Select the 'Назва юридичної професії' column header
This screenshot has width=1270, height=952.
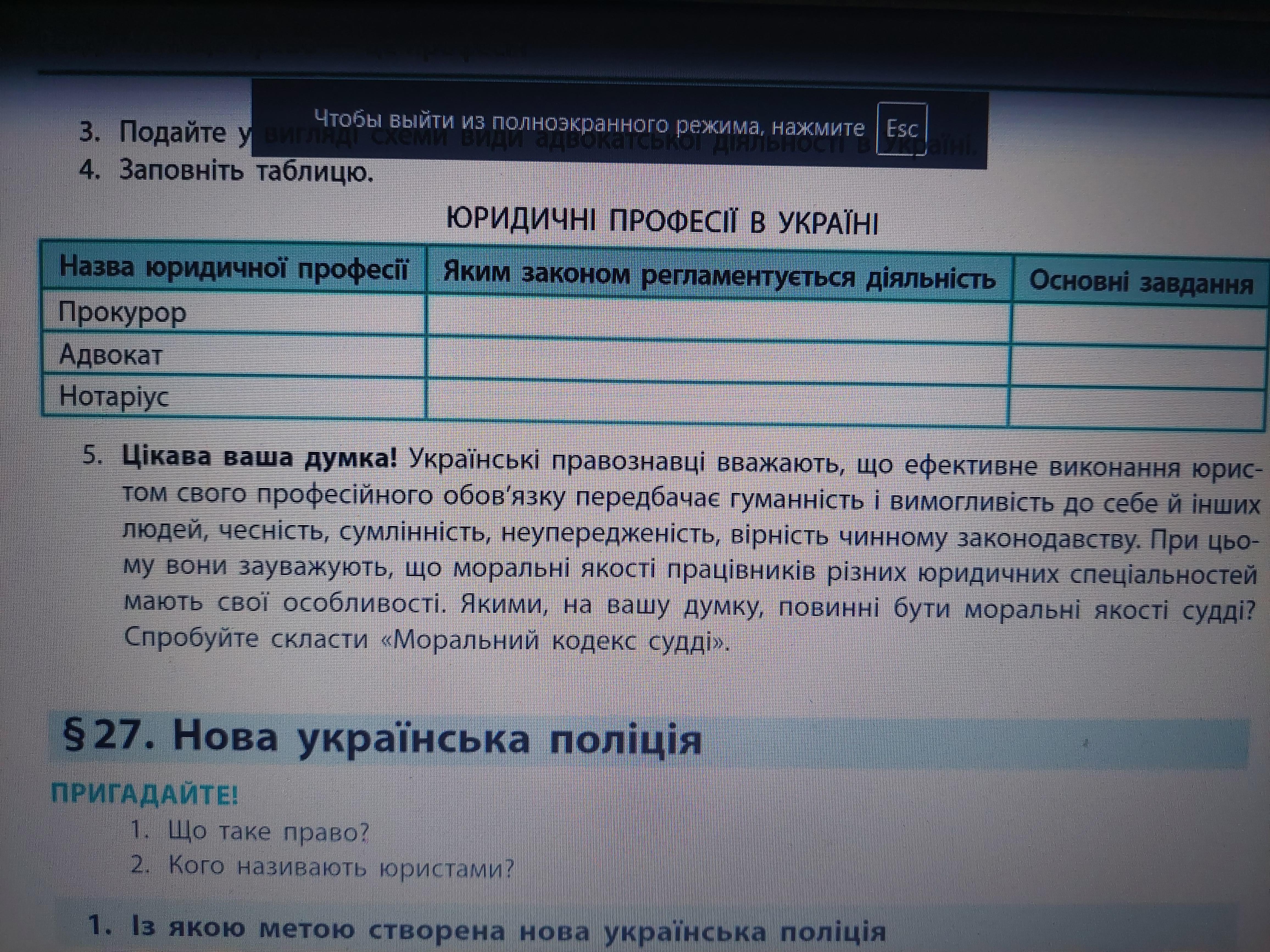(x=234, y=268)
